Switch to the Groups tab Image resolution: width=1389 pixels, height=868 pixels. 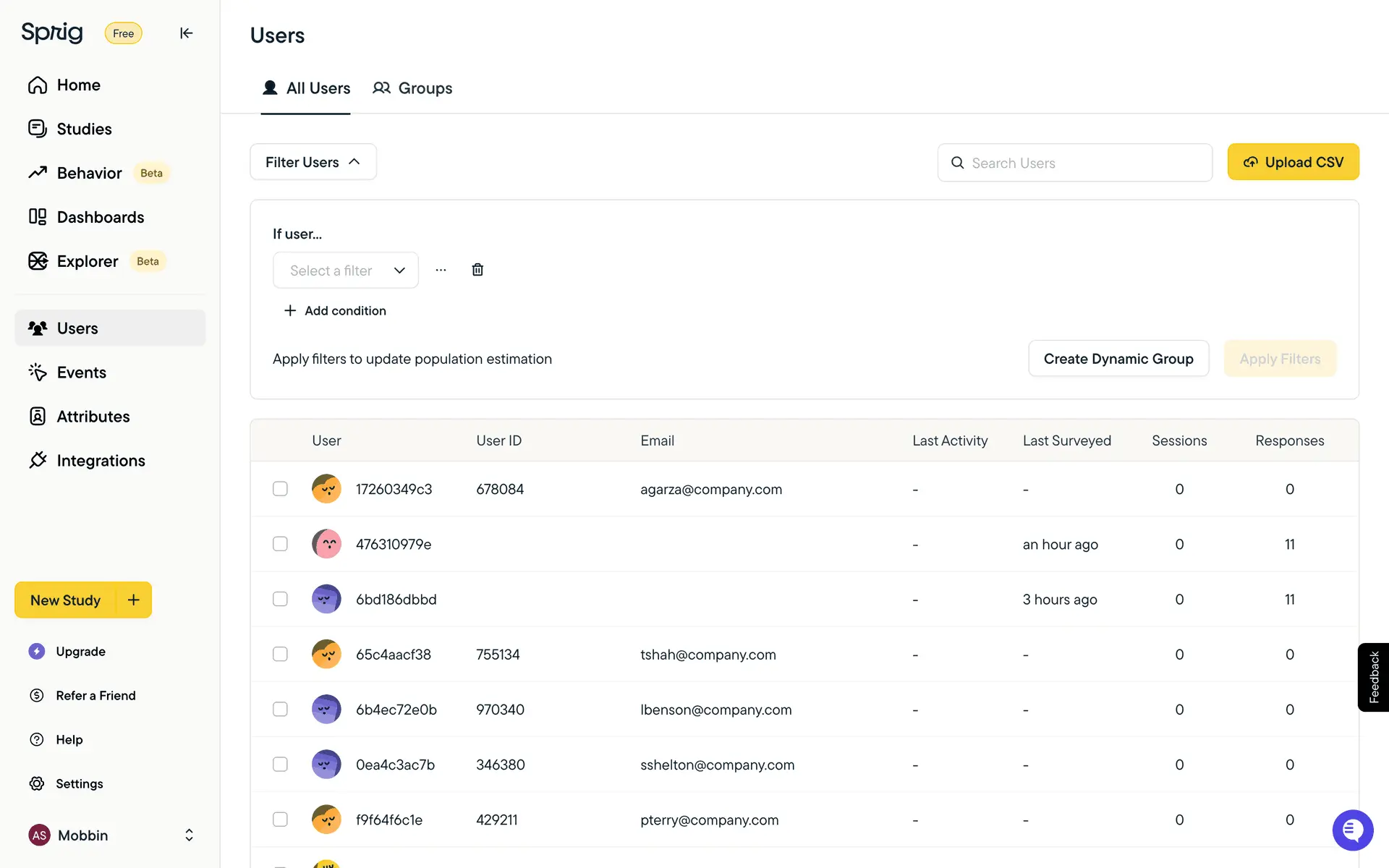click(412, 88)
